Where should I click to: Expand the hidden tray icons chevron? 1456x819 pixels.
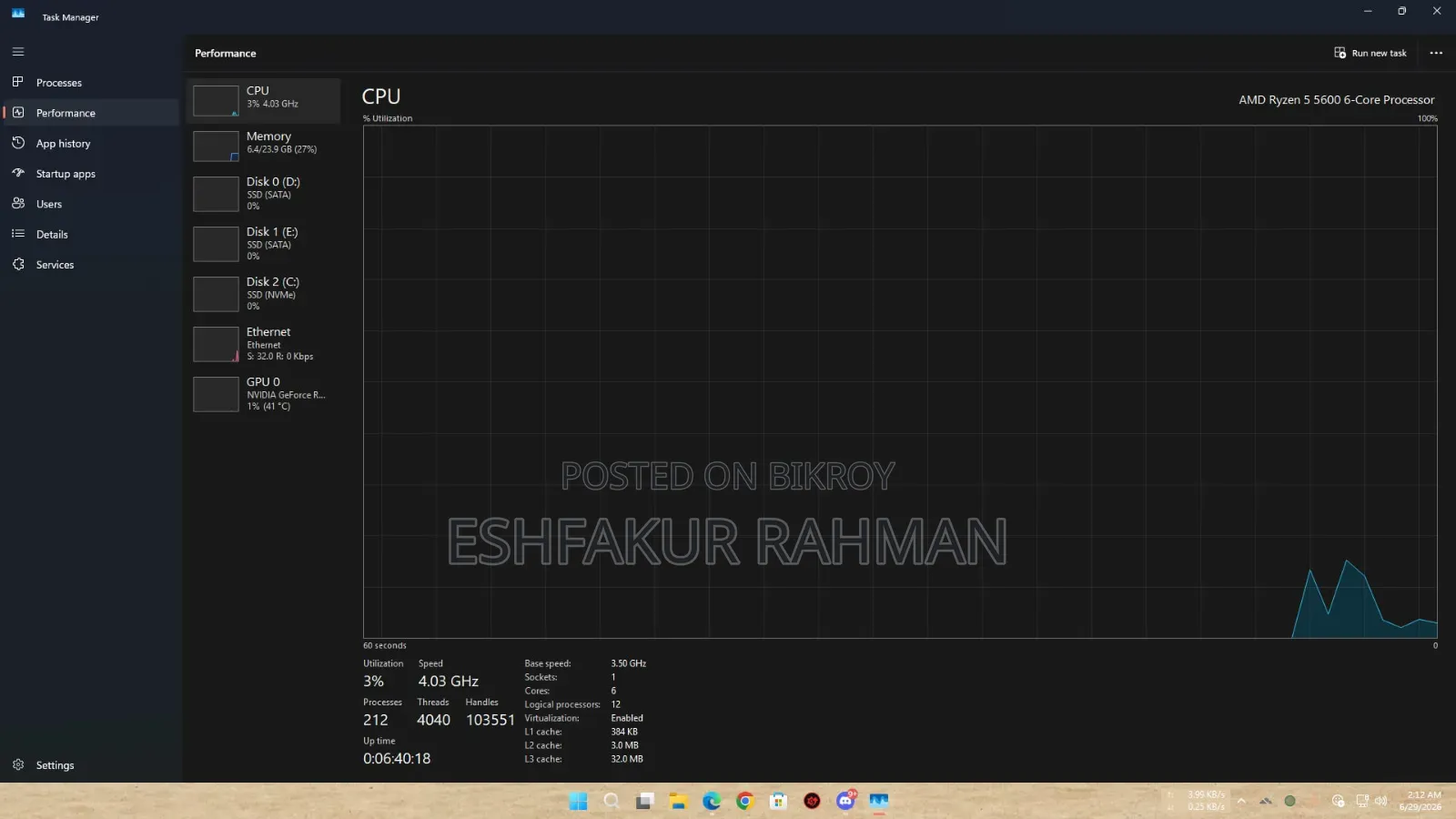pyautogui.click(x=1241, y=801)
